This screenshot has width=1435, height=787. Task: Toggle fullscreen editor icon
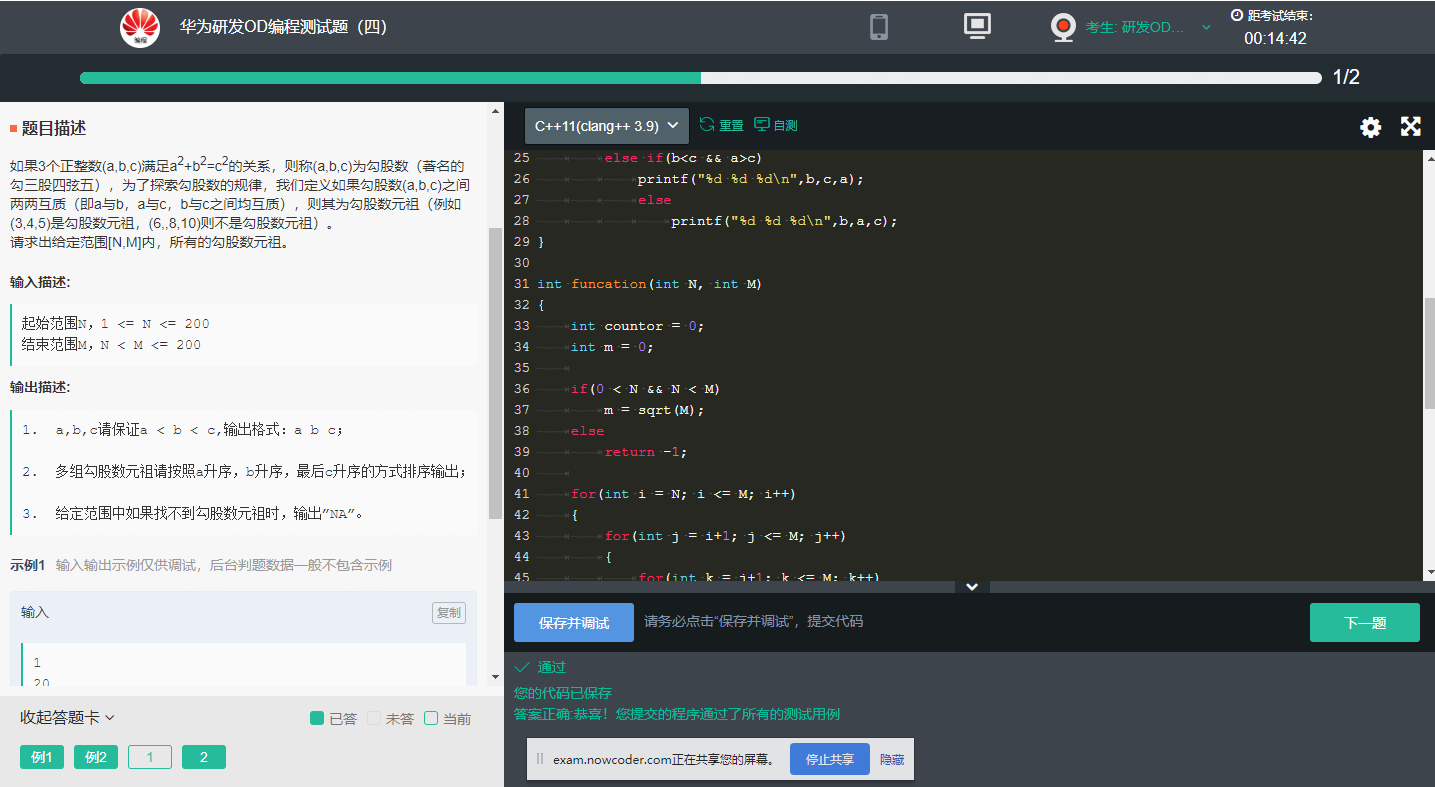[x=1411, y=126]
